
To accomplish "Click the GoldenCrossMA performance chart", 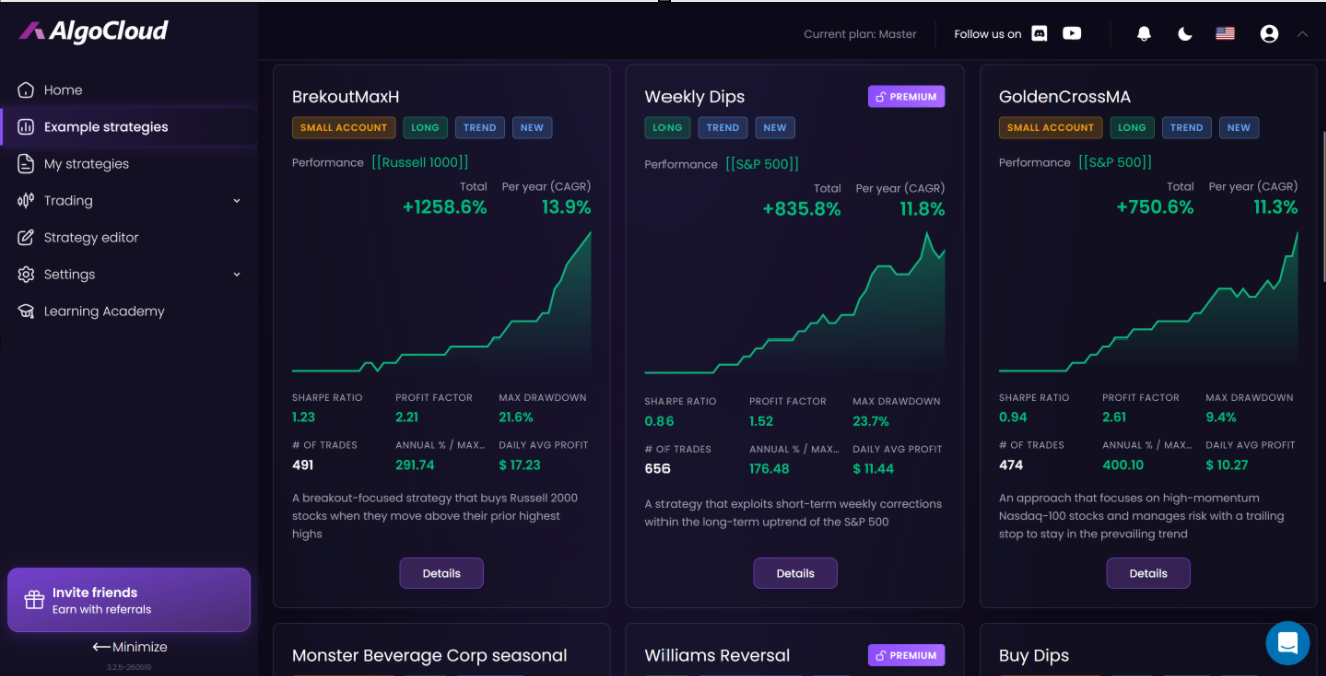I will click(1148, 302).
